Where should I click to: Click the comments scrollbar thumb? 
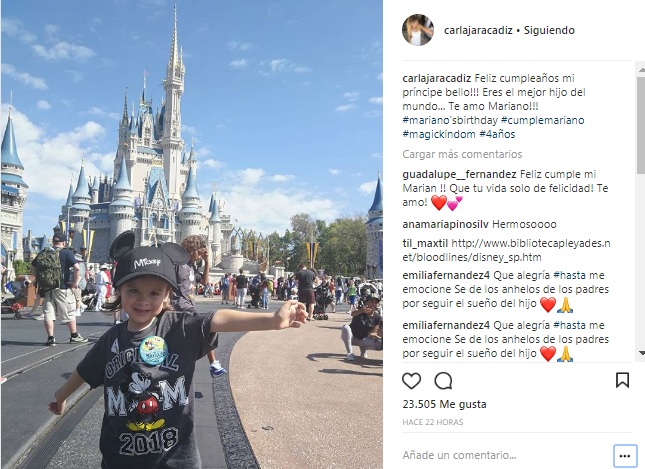pos(641,124)
